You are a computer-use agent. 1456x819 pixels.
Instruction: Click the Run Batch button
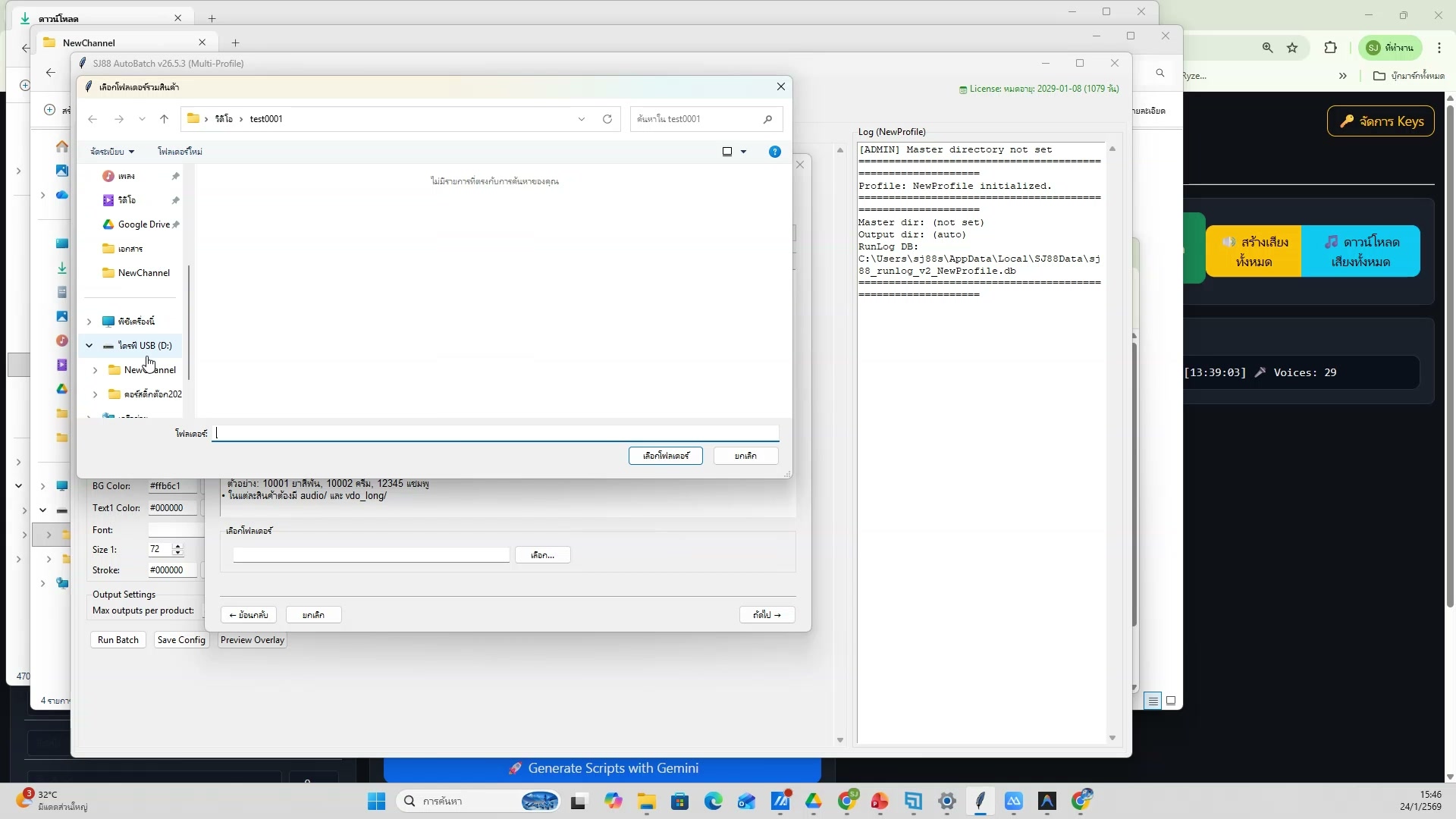coord(118,640)
